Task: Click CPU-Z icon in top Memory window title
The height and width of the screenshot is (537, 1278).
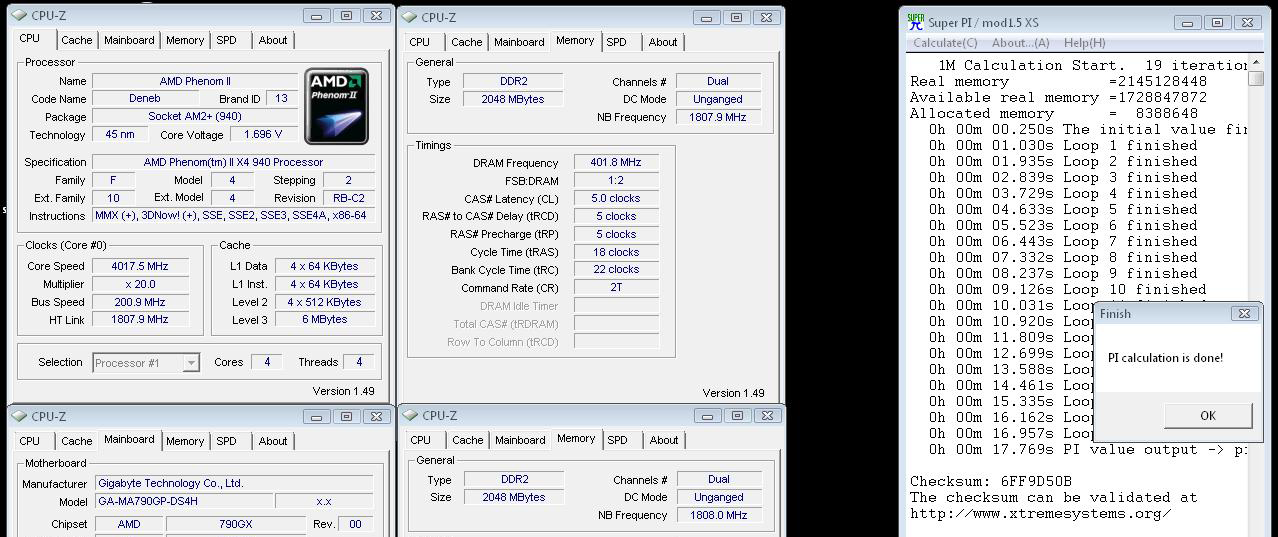Action: coord(409,17)
